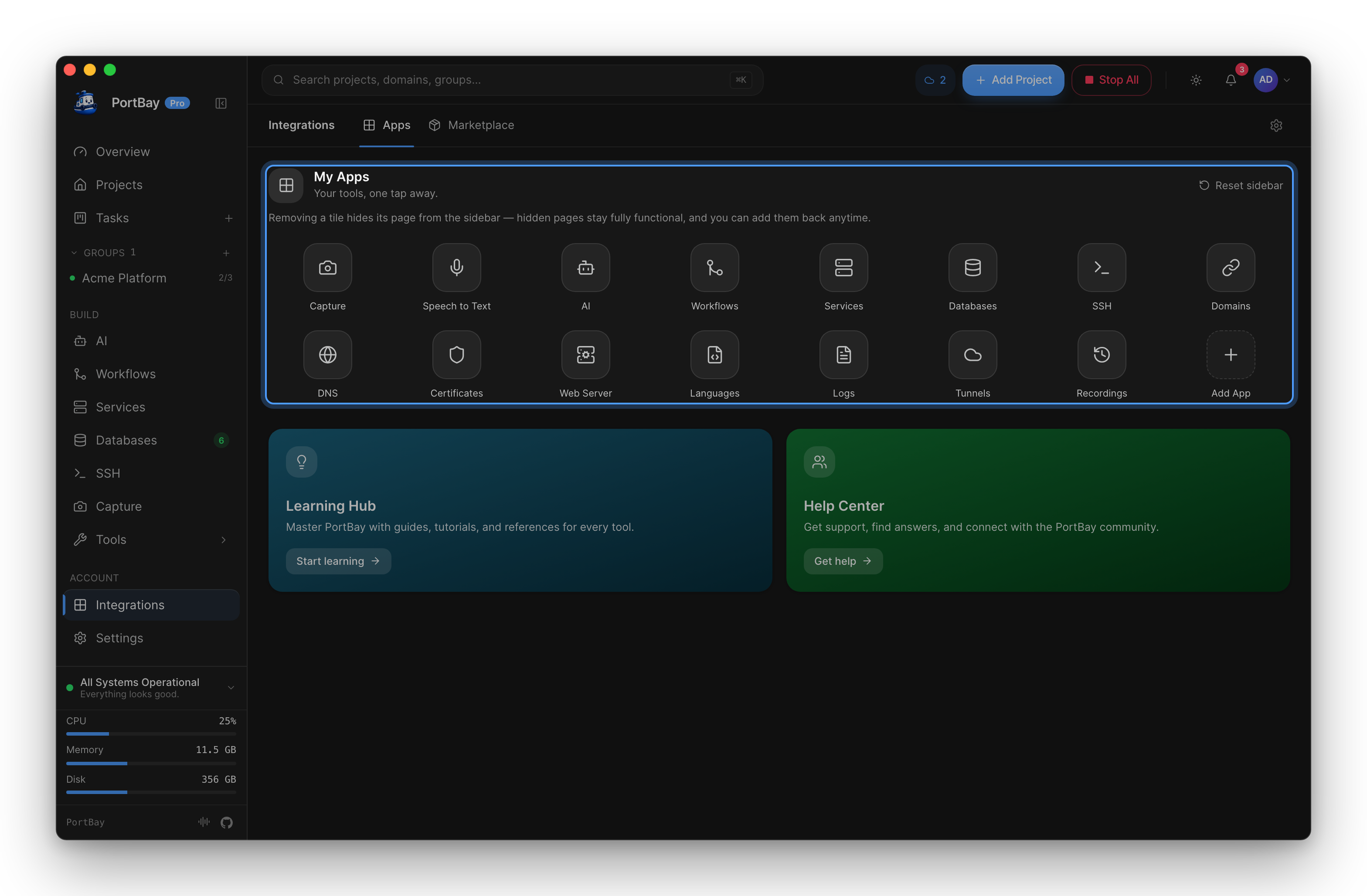The height and width of the screenshot is (896, 1367).
Task: Open the GitHub icon in sidebar footer
Action: pyautogui.click(x=226, y=822)
